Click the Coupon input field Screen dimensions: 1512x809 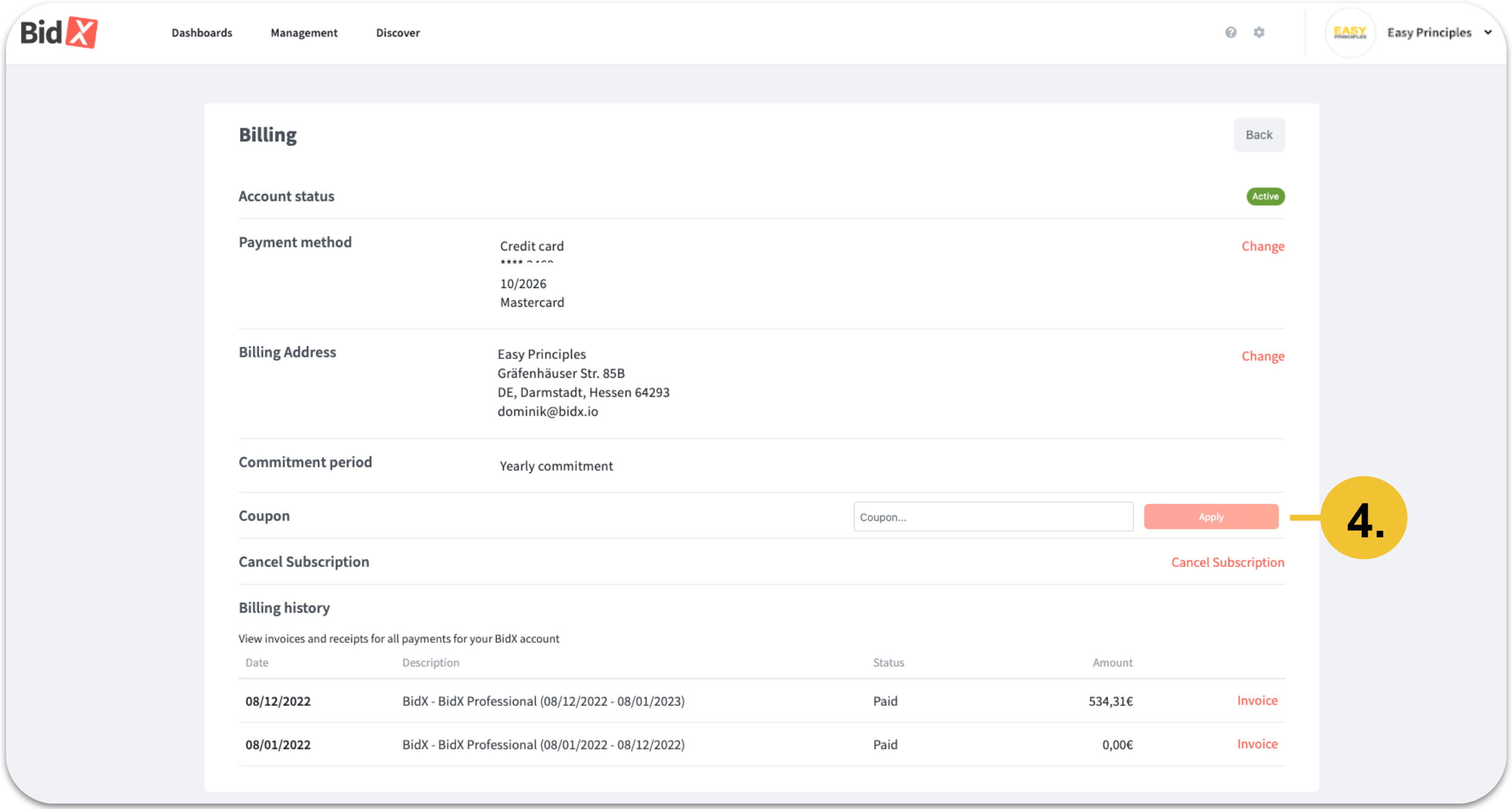[x=993, y=517]
